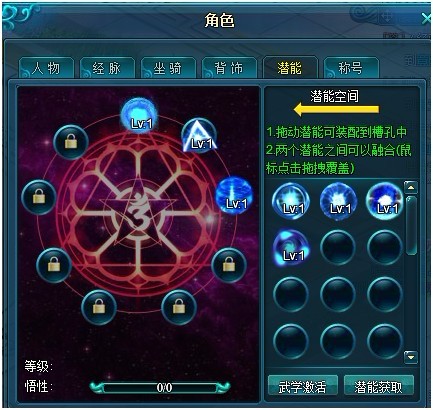The height and width of the screenshot is (410, 433).
Task: Click the locked slot at the far left
Action: (39, 197)
